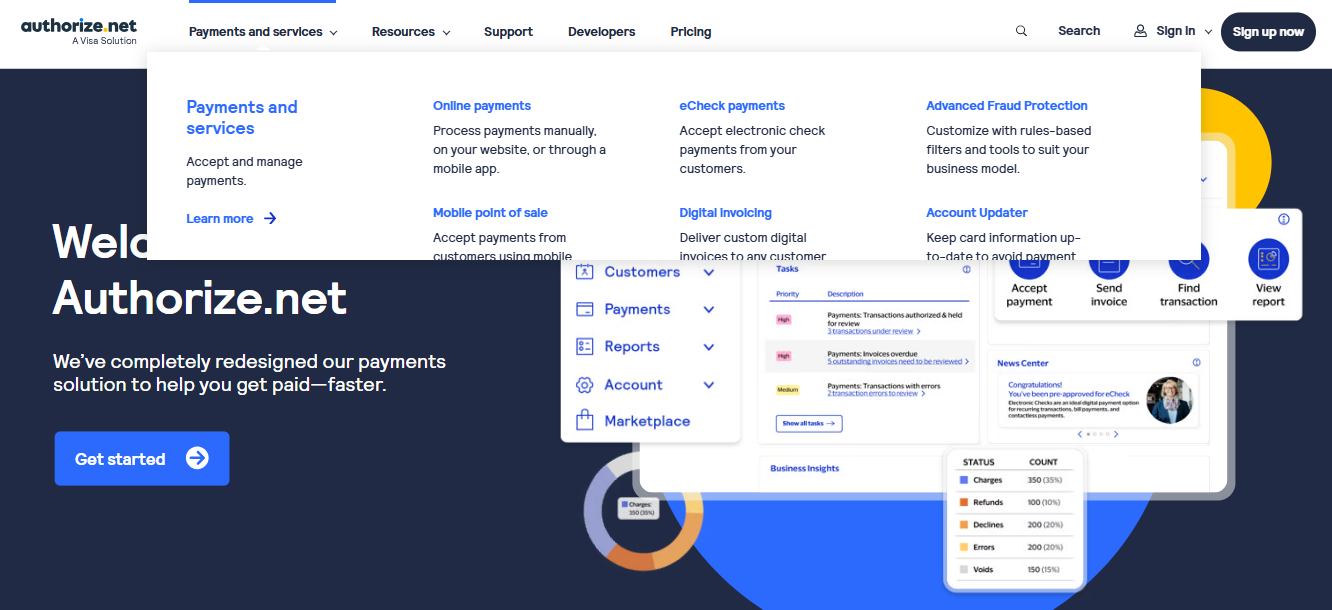
Task: Click the yellow Errors color swatch
Action: 964,547
